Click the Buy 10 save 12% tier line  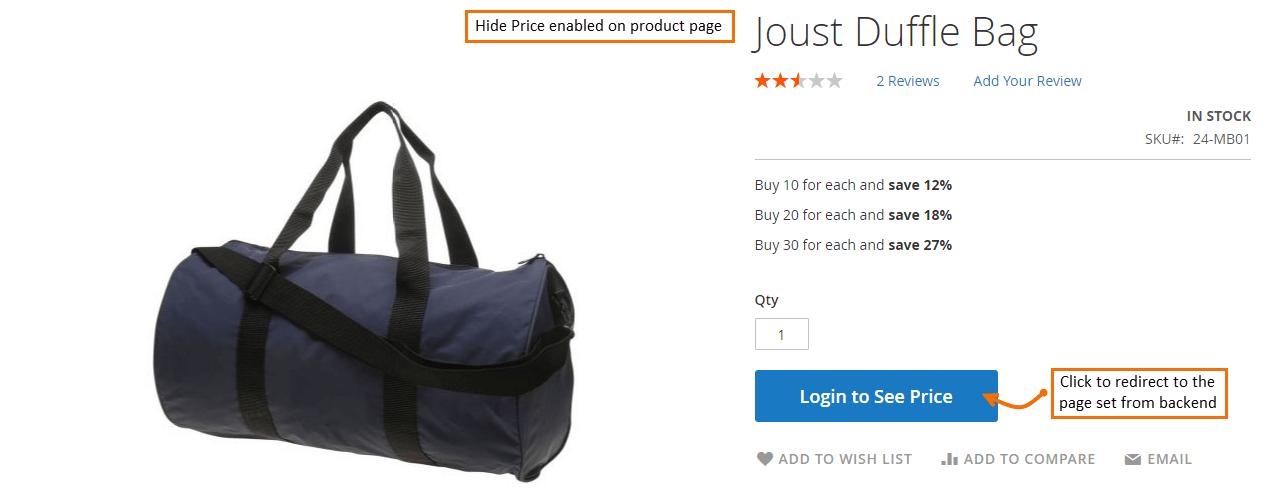(x=853, y=185)
